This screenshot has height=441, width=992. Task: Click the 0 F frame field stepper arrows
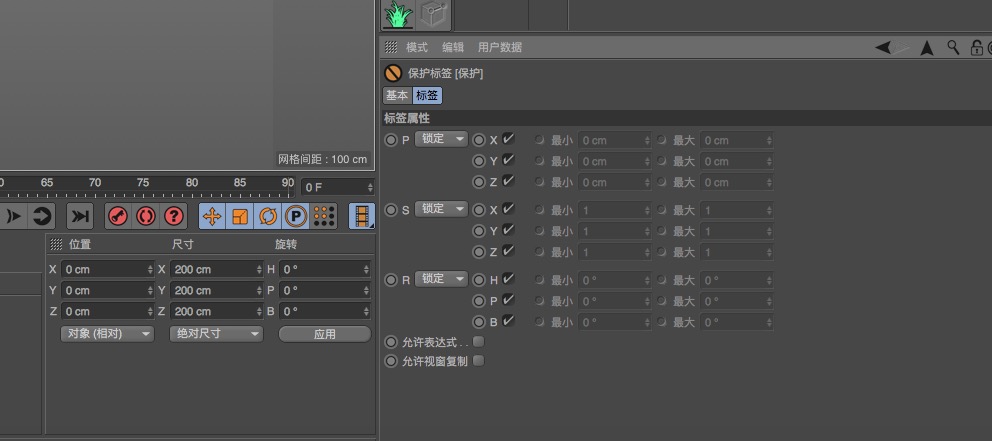pyautogui.click(x=370, y=187)
